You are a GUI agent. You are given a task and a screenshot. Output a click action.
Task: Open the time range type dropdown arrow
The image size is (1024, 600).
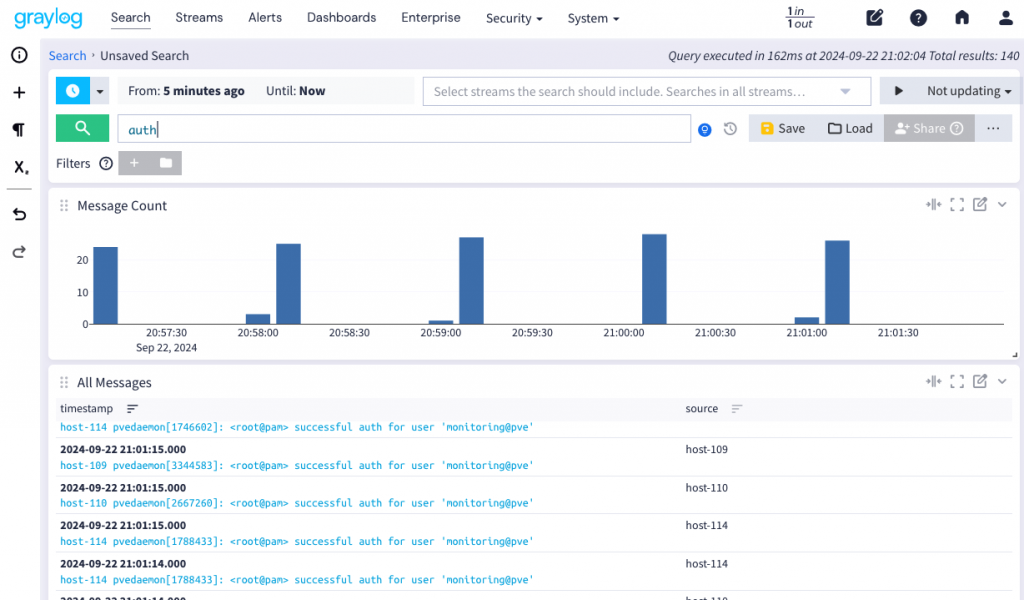[100, 91]
